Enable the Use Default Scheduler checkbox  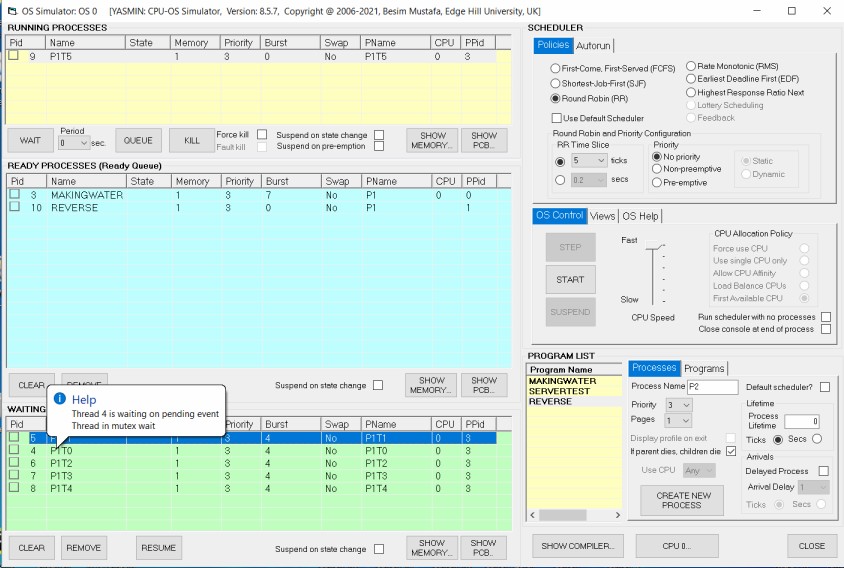point(557,117)
